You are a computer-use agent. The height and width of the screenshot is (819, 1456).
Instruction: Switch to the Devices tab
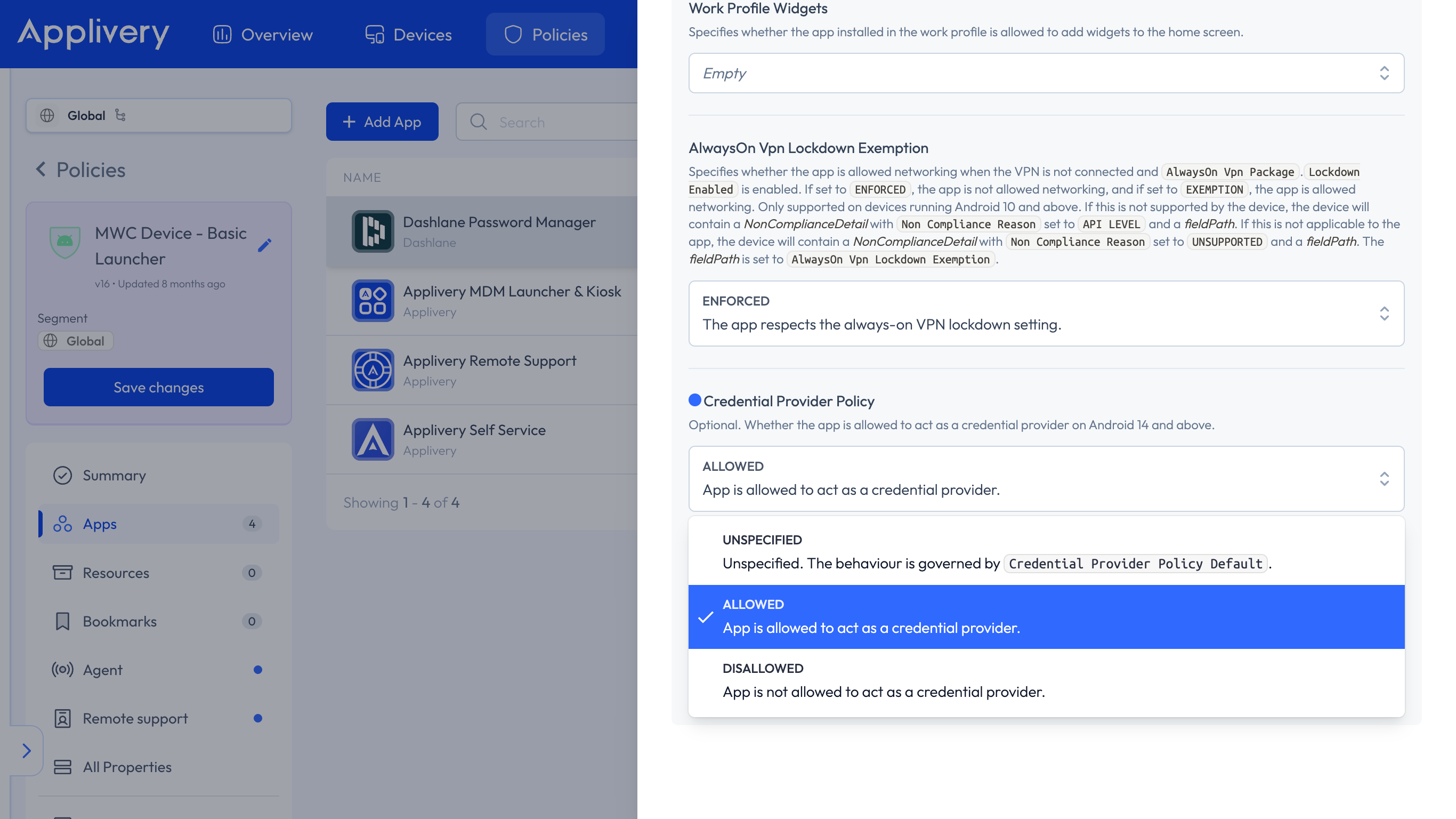[x=408, y=35]
